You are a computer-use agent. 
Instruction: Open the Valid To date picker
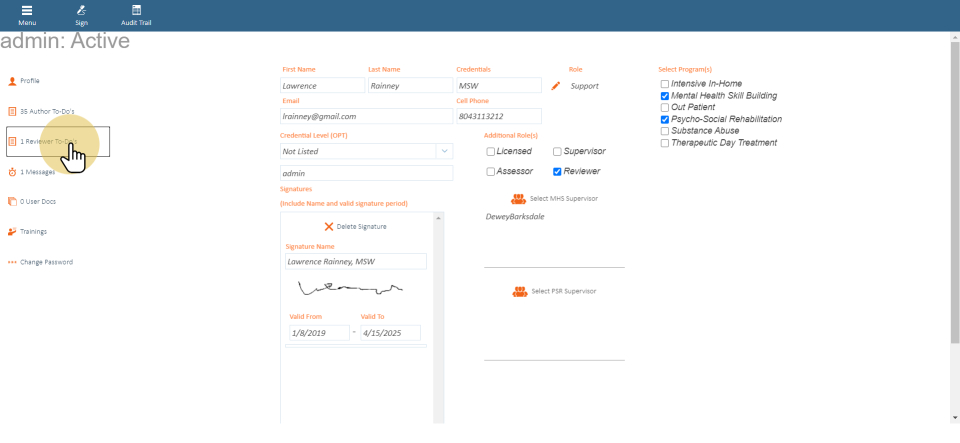pyautogui.click(x=390, y=333)
